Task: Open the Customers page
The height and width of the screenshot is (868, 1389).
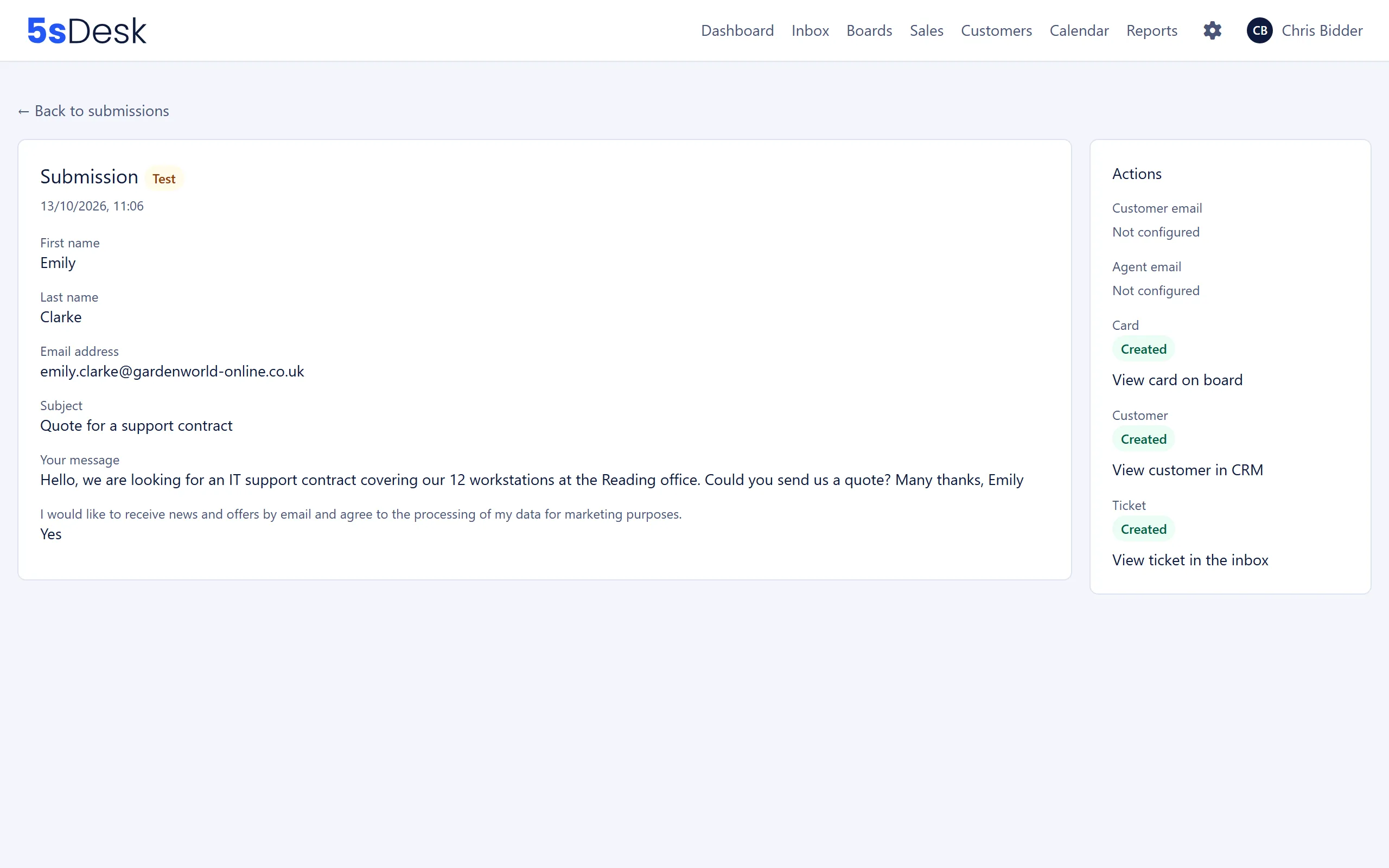Action: pyautogui.click(x=996, y=30)
